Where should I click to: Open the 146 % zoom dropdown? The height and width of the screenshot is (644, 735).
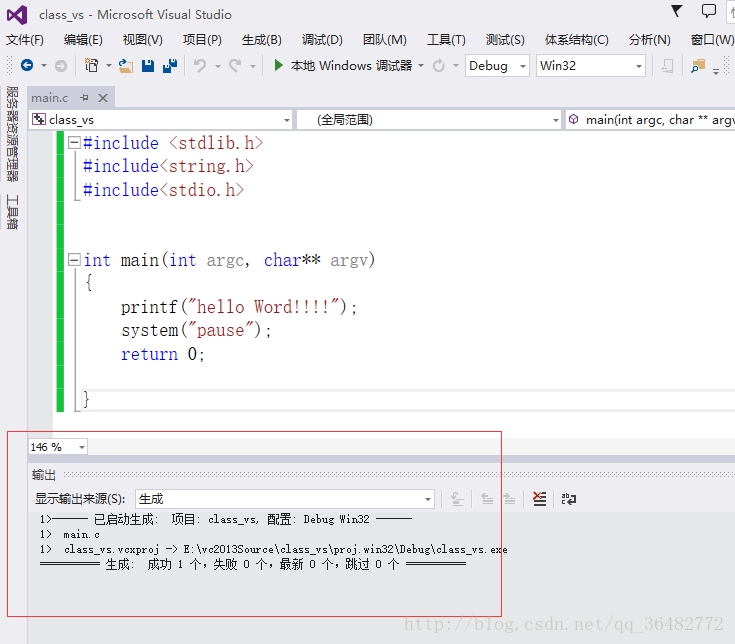58,447
